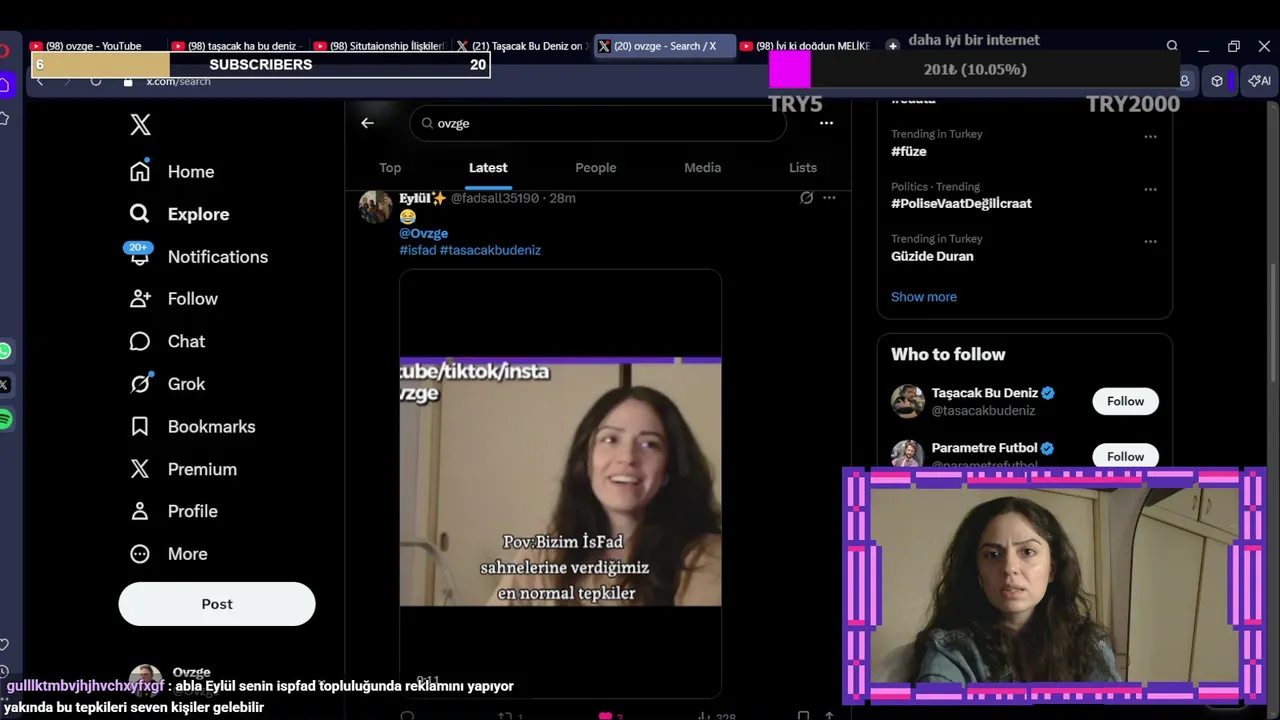Expand More menu in X sidebar

[169, 553]
